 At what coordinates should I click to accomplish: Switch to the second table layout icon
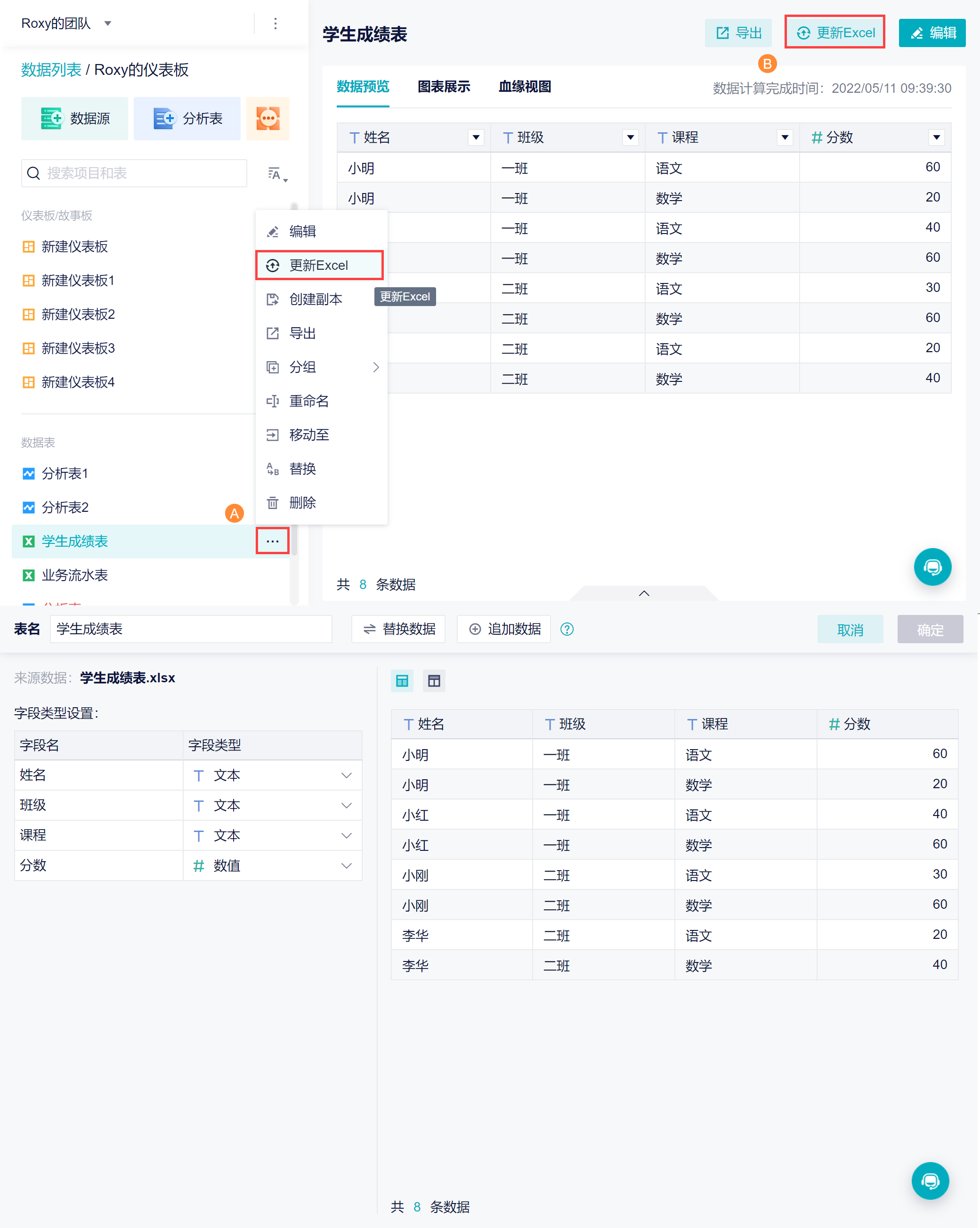(434, 681)
